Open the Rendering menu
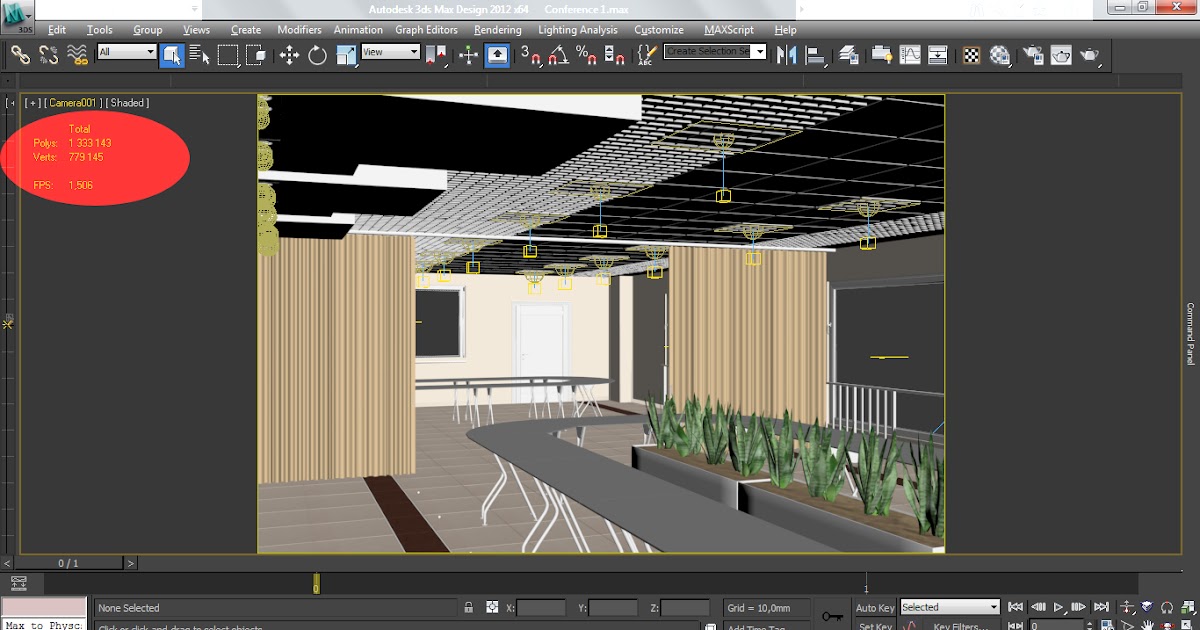The height and width of the screenshot is (630, 1200). 497,30
